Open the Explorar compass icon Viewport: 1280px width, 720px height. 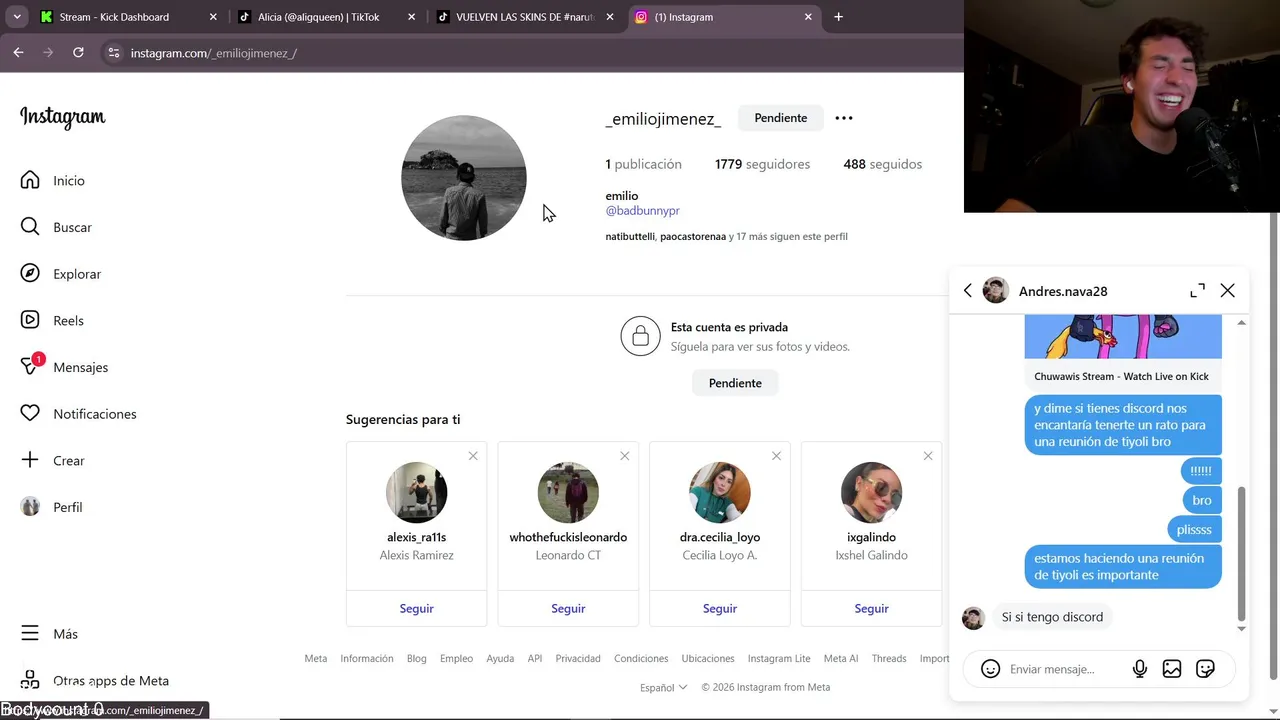pyautogui.click(x=30, y=274)
